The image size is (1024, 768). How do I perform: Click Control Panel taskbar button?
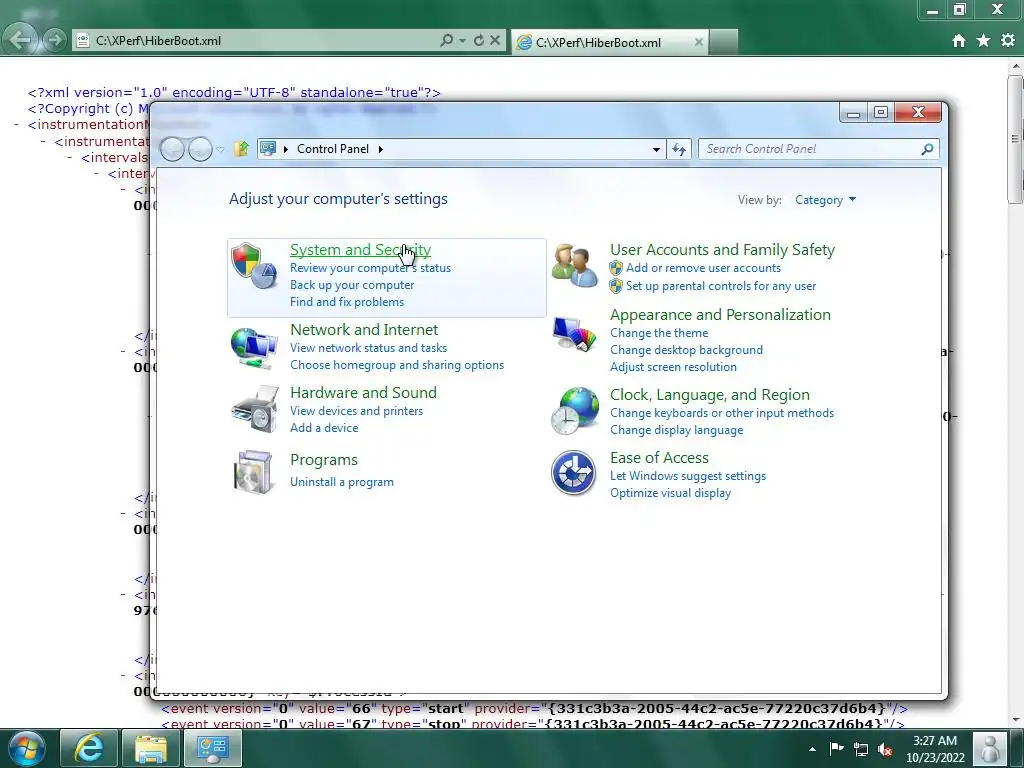click(213, 748)
